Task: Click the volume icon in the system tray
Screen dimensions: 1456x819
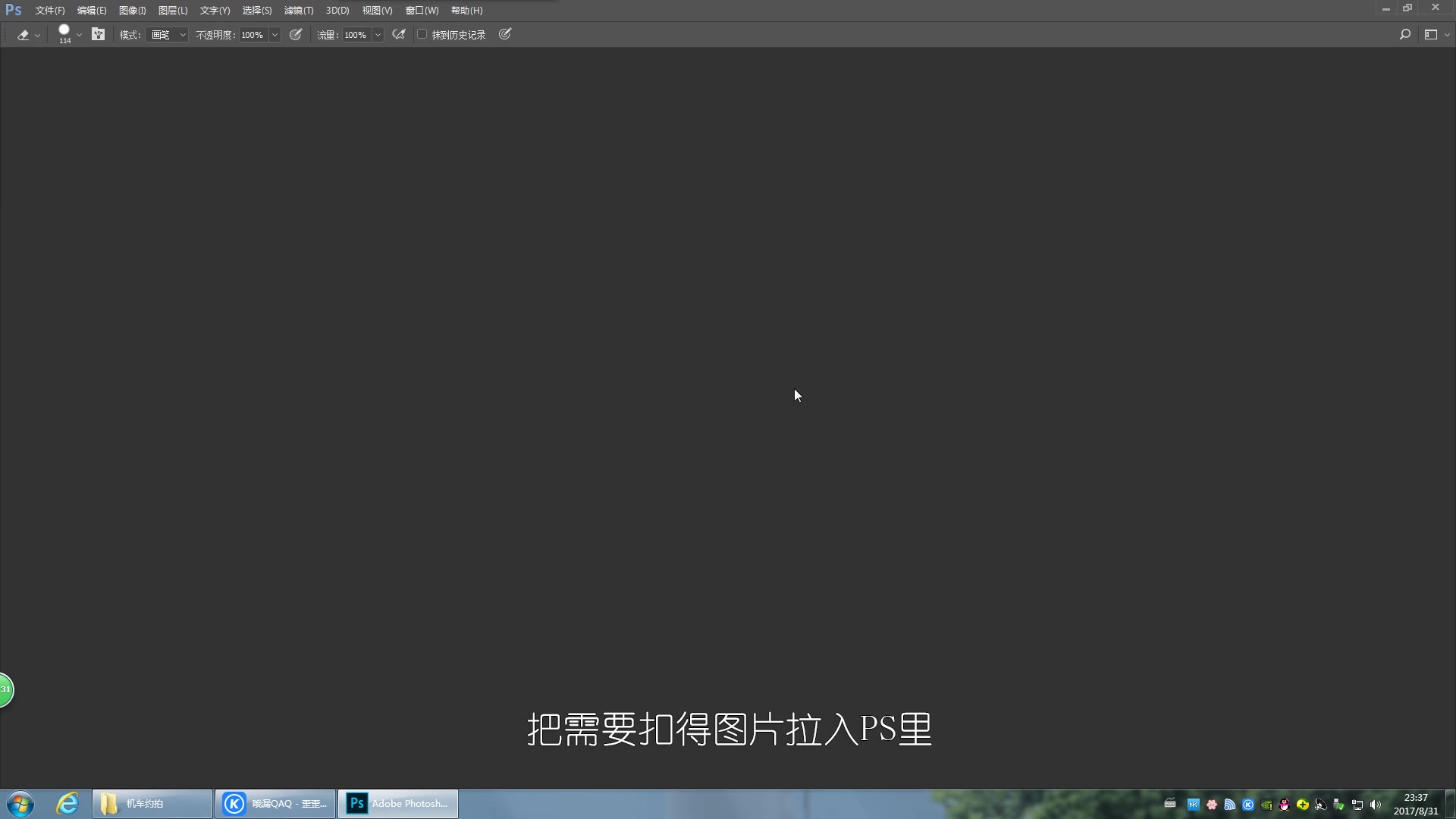Action: point(1376,805)
